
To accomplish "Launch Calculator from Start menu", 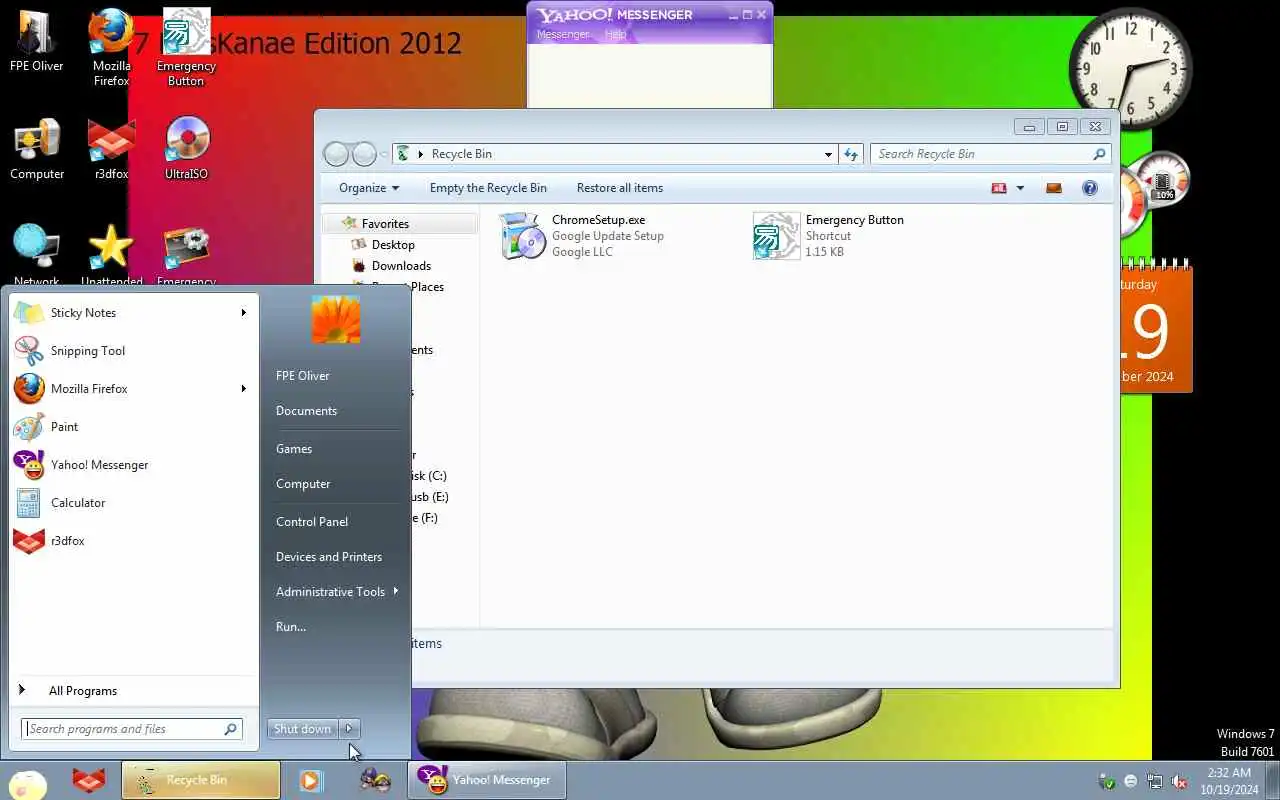I will (x=134, y=503).
